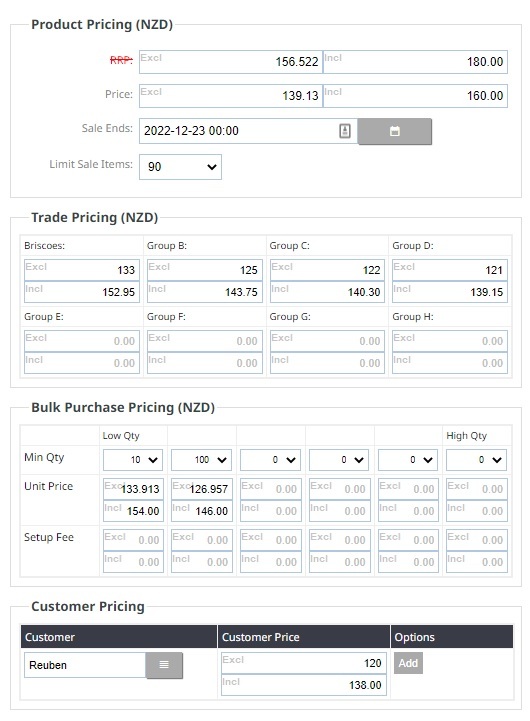
Task: Select the Briscoes Excl price field
Action: tap(82, 270)
